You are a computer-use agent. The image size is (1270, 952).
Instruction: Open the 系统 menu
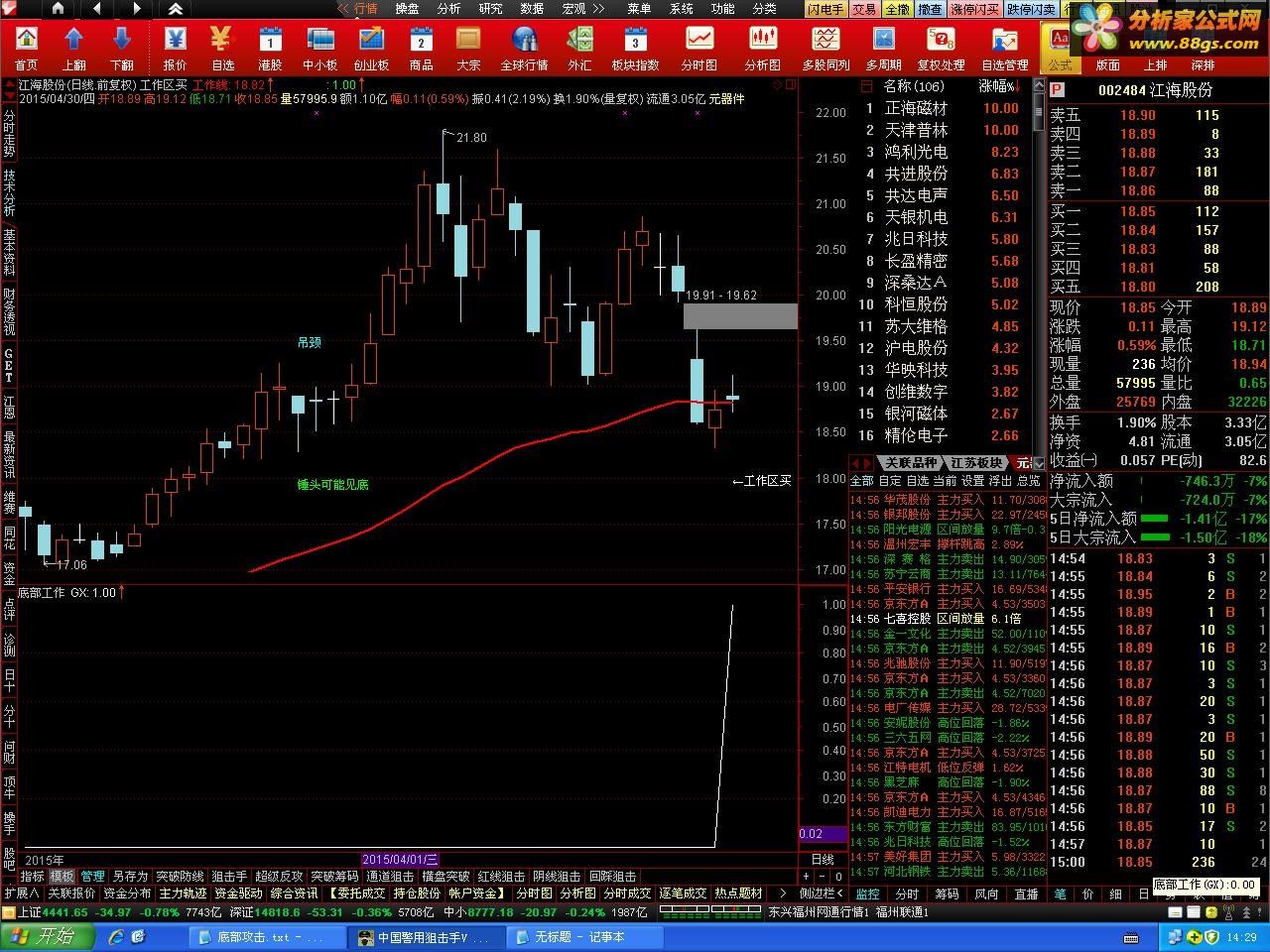pyautogui.click(x=682, y=9)
